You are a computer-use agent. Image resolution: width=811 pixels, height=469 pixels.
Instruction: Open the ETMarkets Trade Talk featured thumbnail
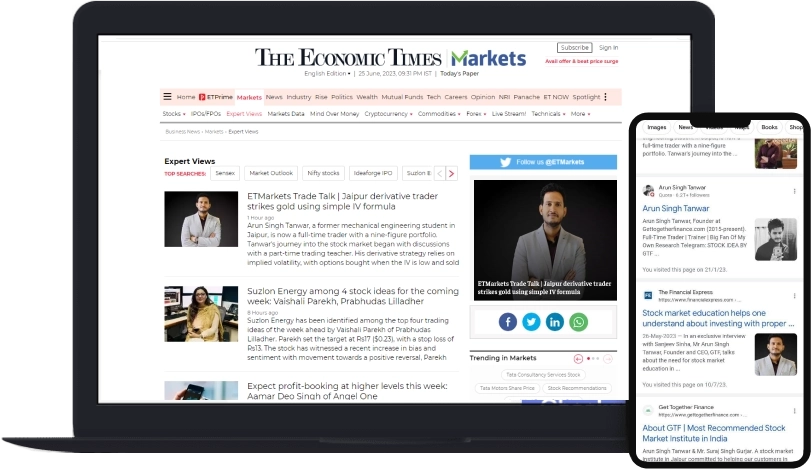(x=543, y=239)
